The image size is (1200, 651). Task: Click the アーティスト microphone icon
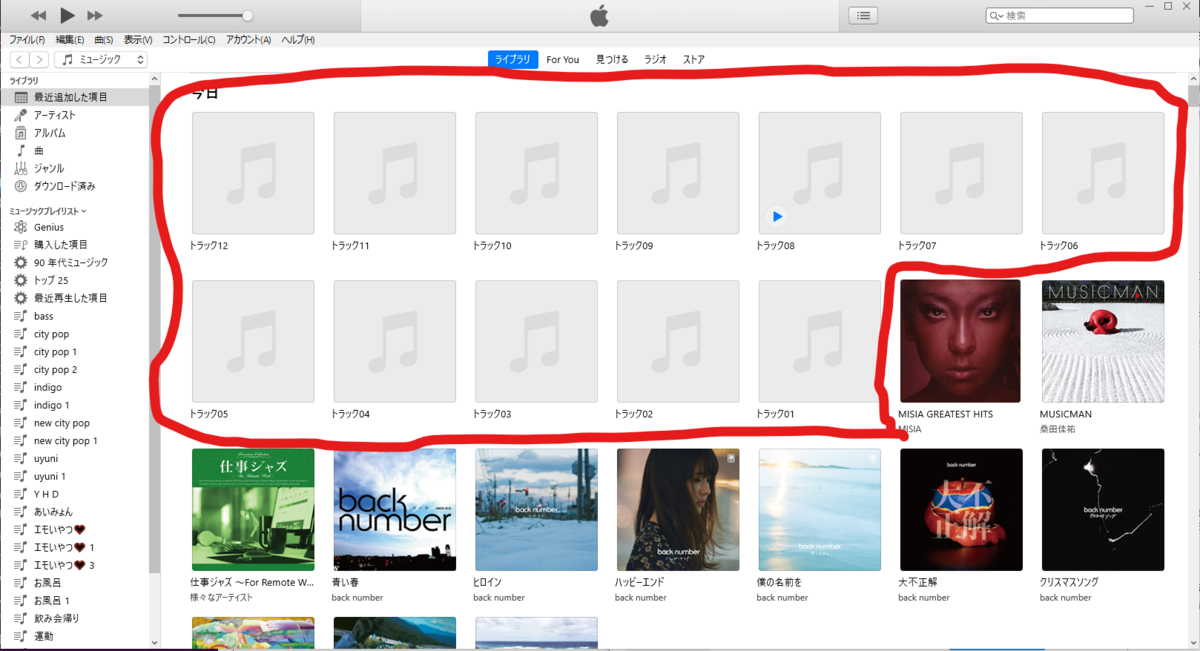click(21, 115)
